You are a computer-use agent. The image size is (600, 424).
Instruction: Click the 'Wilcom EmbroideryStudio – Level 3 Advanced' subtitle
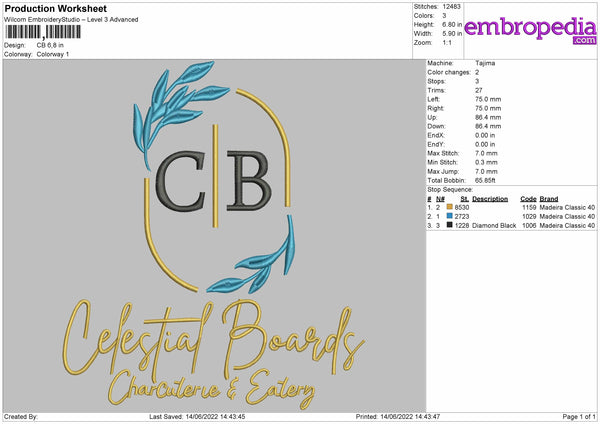point(71,20)
